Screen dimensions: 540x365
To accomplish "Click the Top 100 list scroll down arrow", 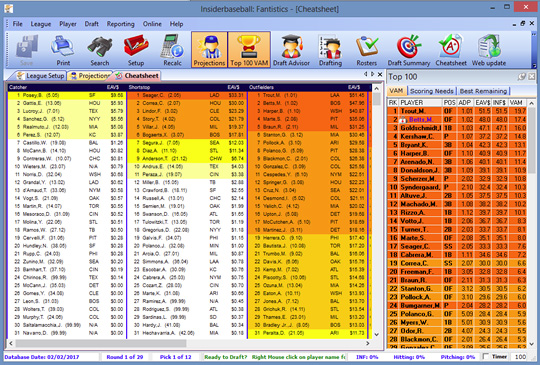I will [532, 344].
